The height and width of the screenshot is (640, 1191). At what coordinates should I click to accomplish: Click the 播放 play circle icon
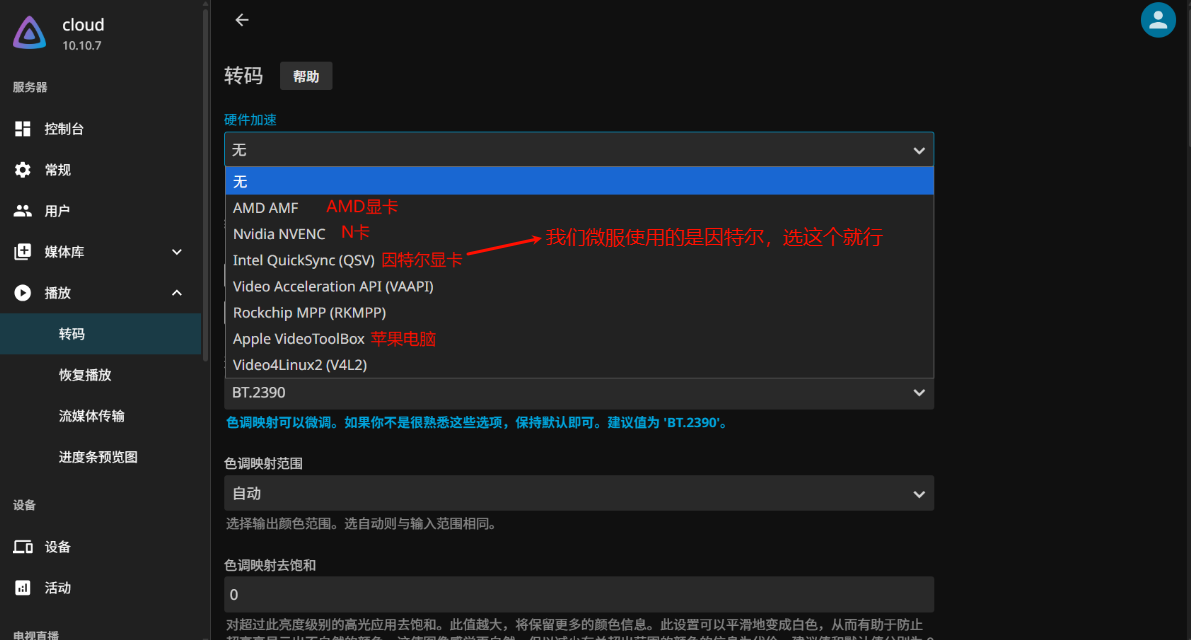(x=23, y=293)
